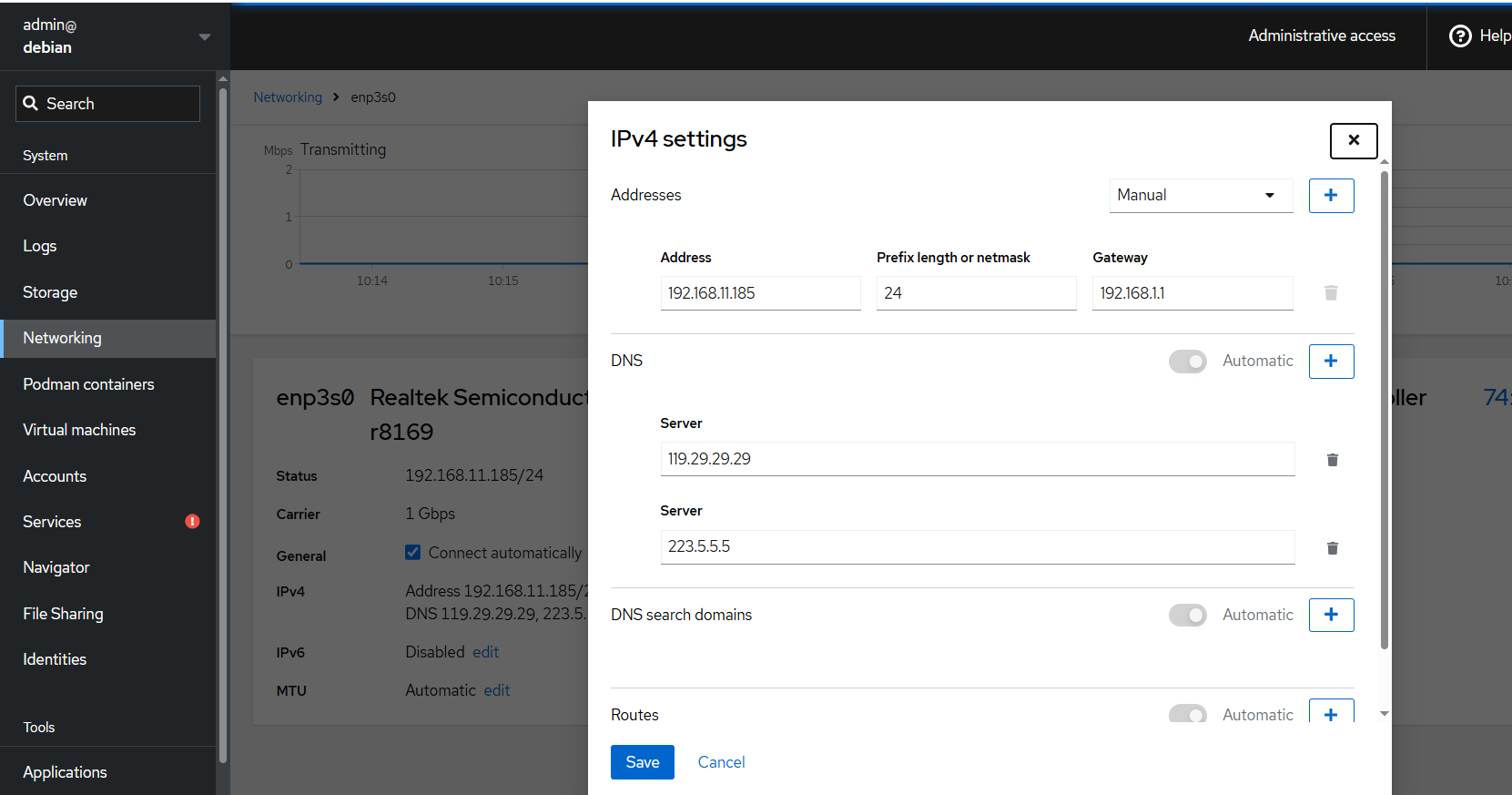Click Administrative access button
1512x795 pixels.
(1322, 36)
